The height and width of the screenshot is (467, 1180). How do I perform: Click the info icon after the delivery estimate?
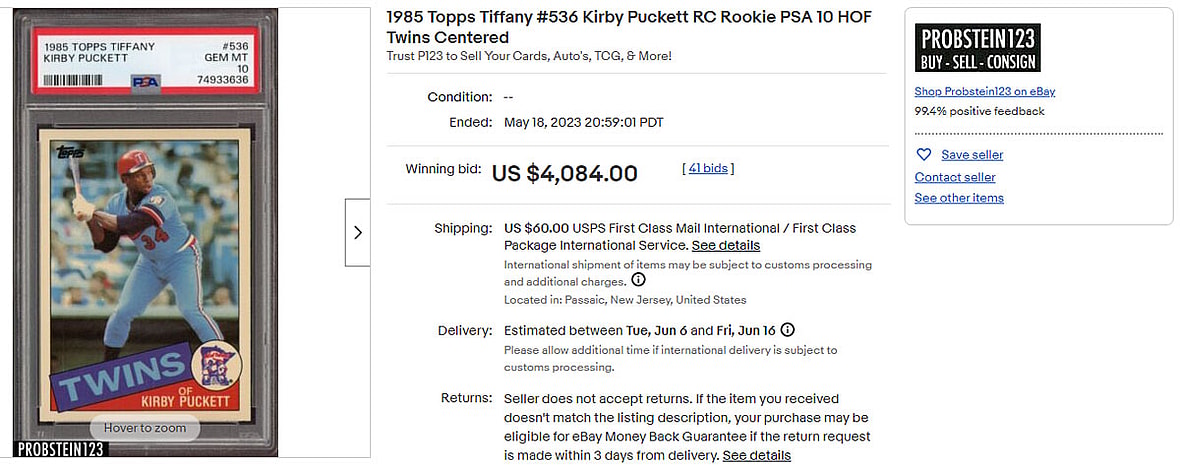pyautogui.click(x=787, y=330)
